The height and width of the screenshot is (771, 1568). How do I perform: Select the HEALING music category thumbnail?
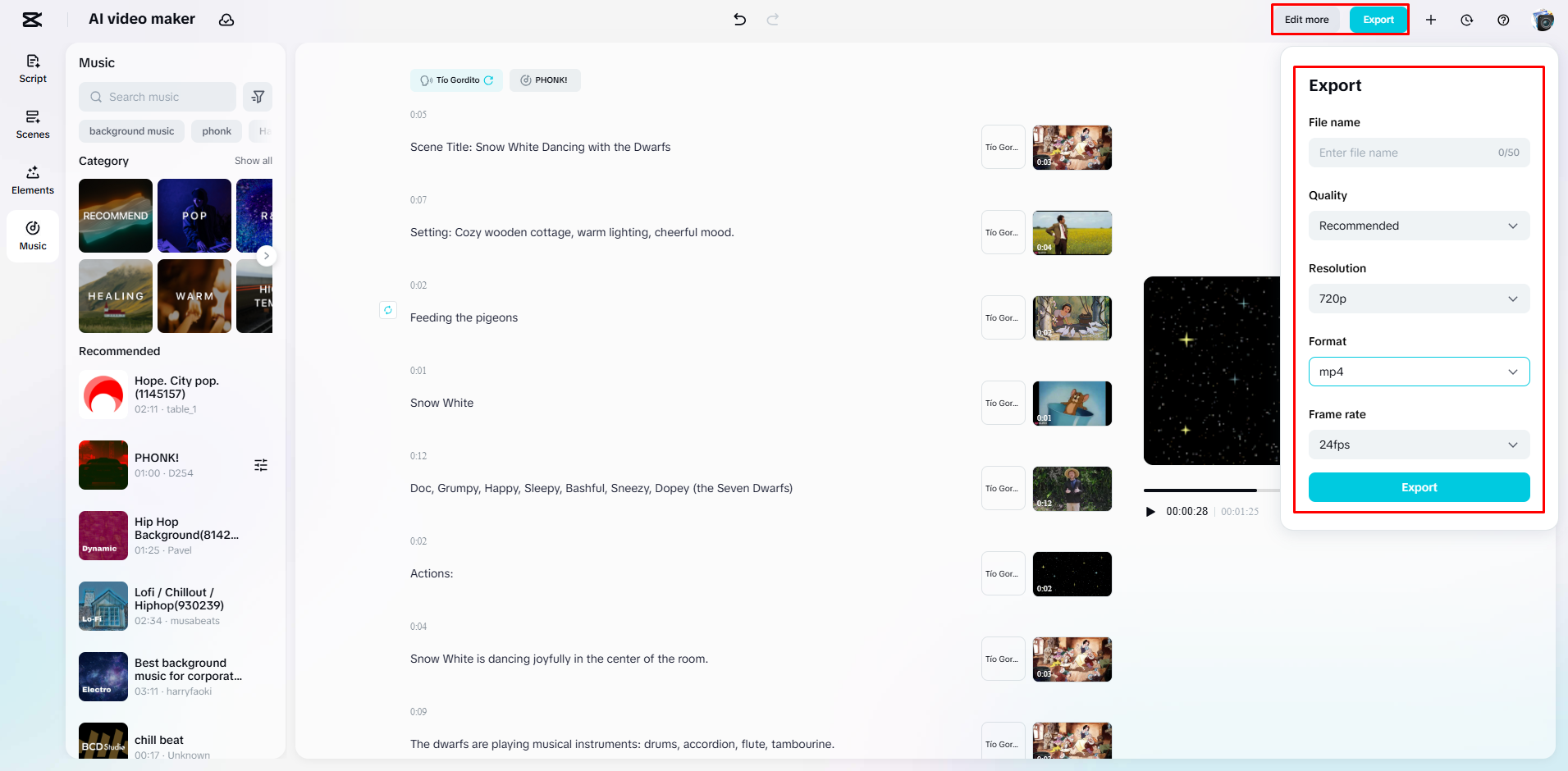click(x=116, y=296)
